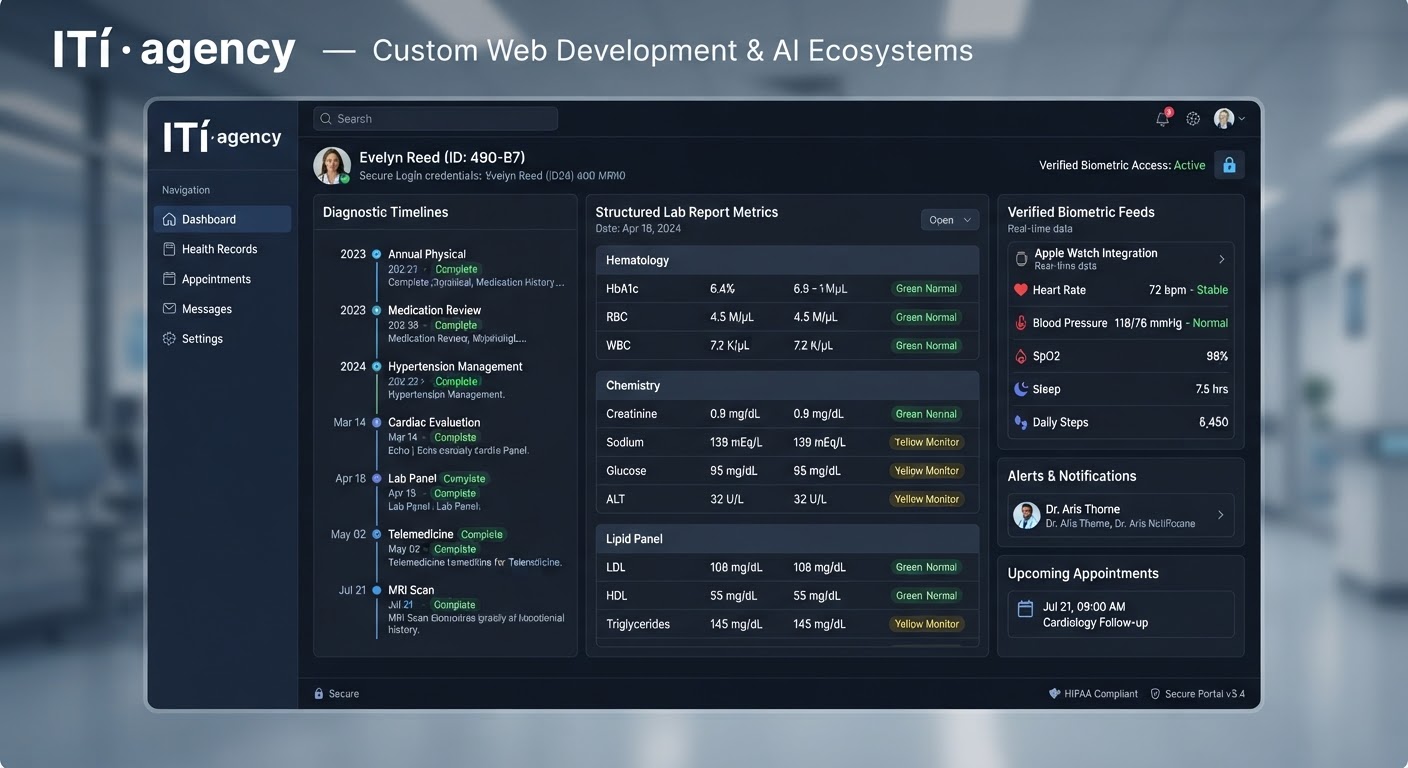
Task: Click the Yellow Monitor badge for Triglycerides
Action: point(927,624)
